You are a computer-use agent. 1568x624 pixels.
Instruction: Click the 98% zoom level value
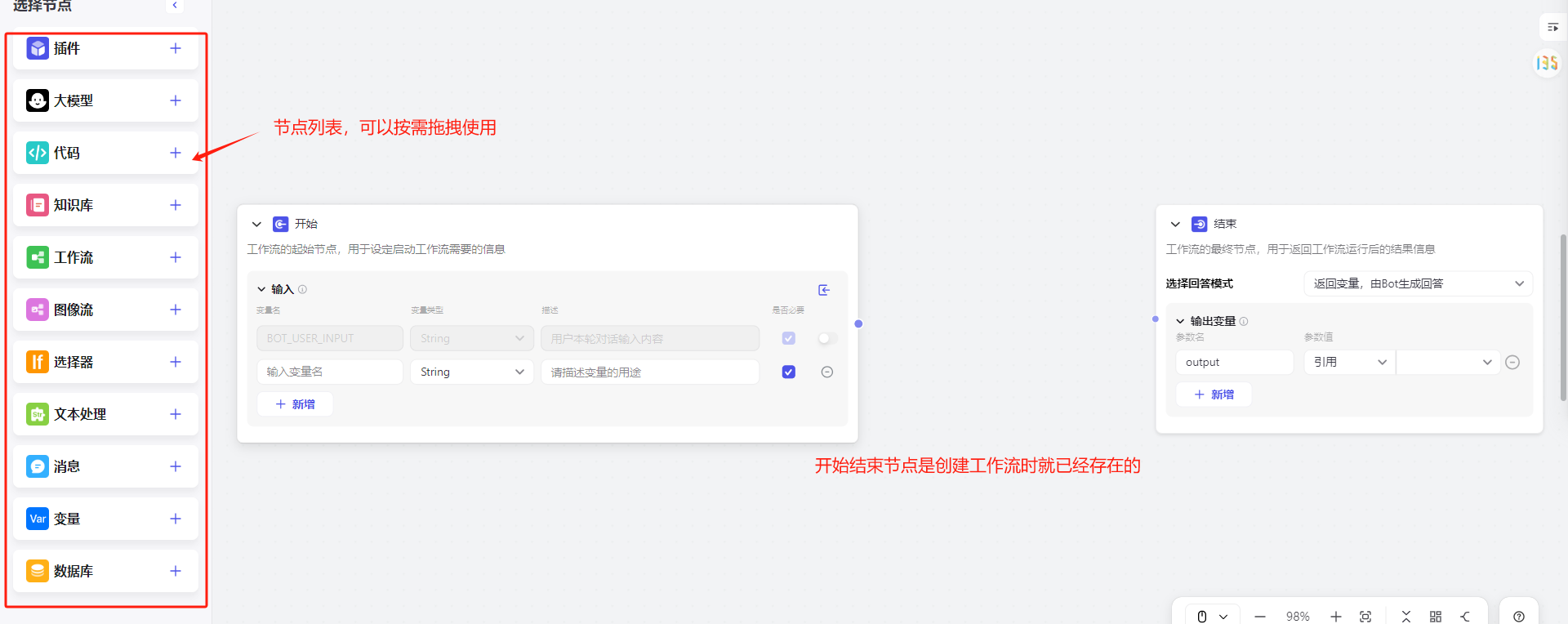tap(1298, 617)
